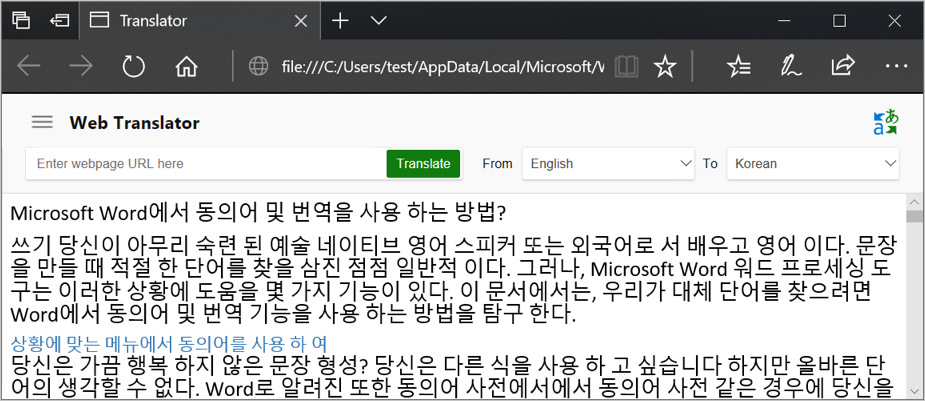Click the green Translate button
This screenshot has height=401, width=925.
click(x=423, y=164)
